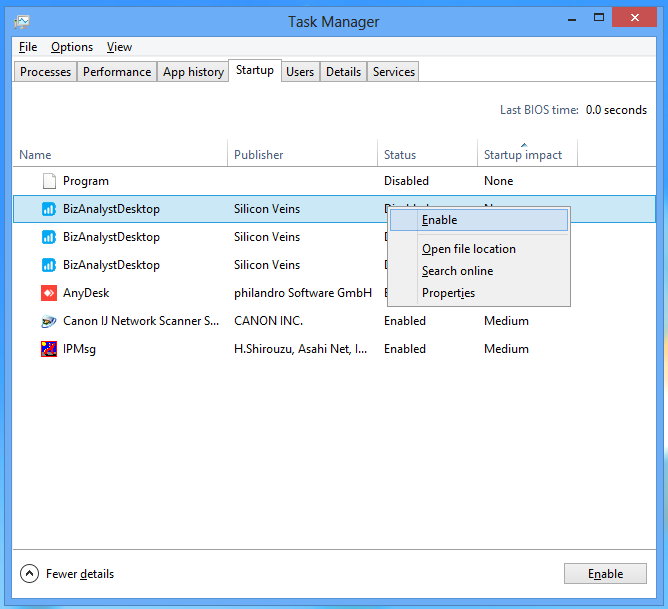Select the Startup tab
The image size is (668, 609).
coord(255,70)
